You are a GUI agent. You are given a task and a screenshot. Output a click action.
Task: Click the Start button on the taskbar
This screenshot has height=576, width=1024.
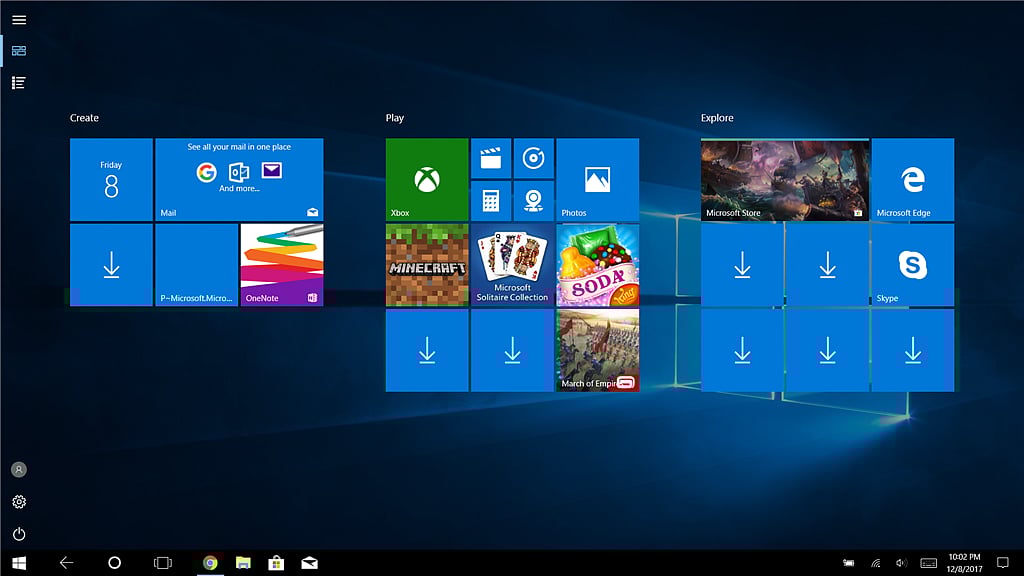pos(19,563)
